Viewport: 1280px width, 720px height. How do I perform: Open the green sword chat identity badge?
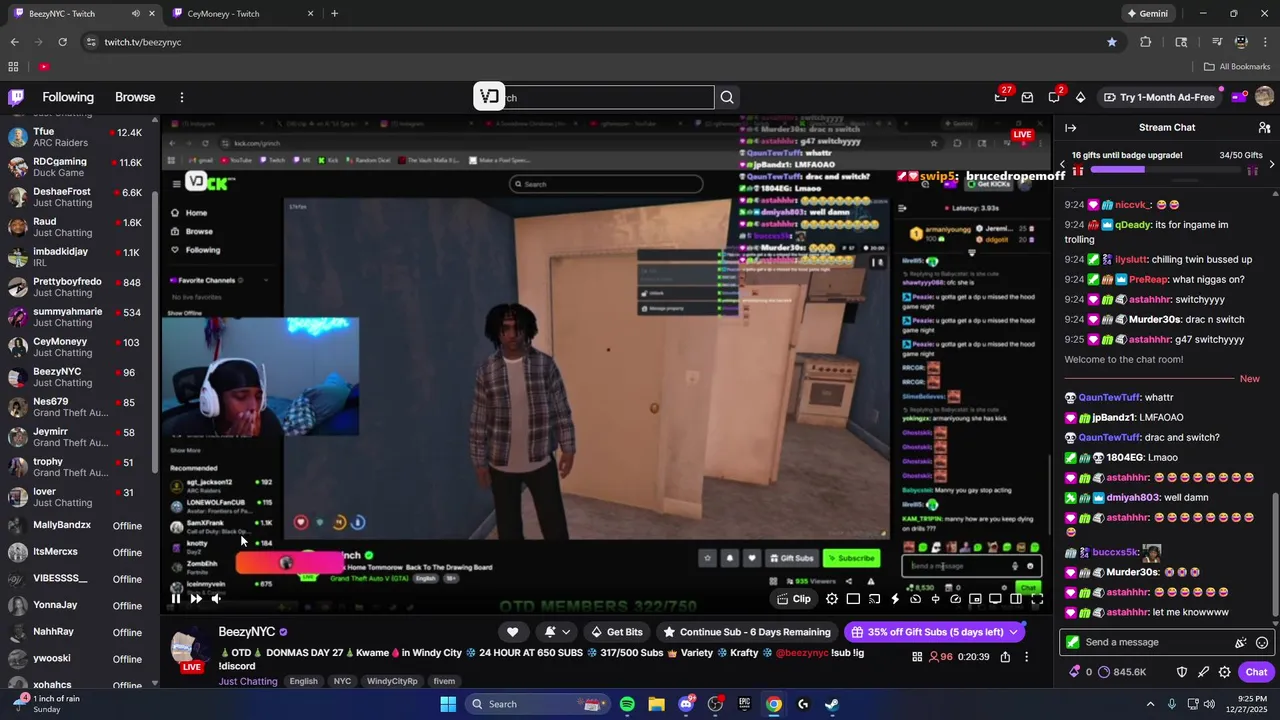click(x=1073, y=642)
